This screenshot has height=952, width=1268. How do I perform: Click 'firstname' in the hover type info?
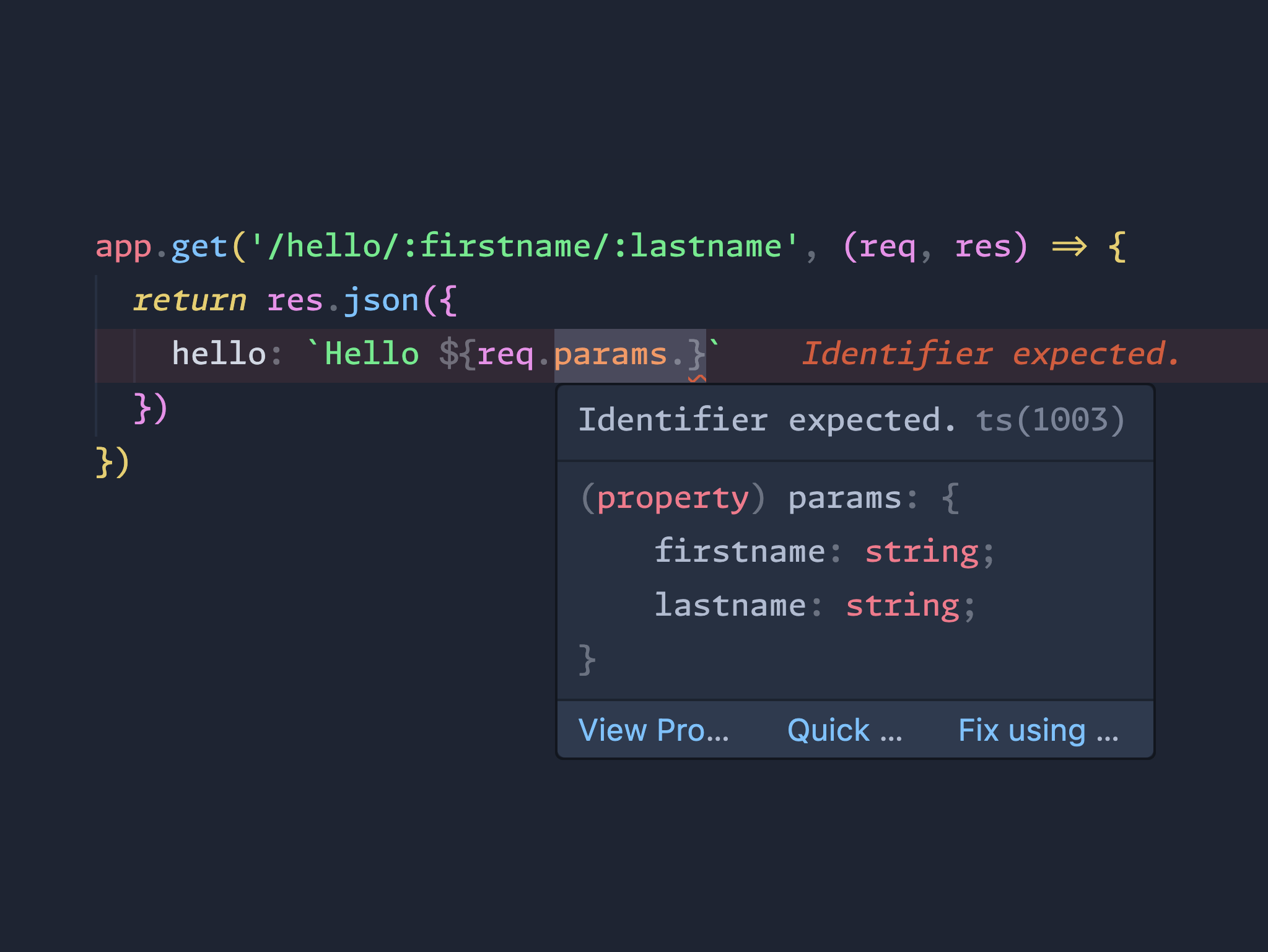click(x=740, y=551)
